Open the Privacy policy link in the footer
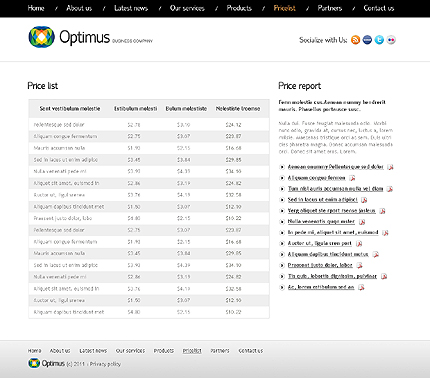430x378 pixels. (105, 364)
